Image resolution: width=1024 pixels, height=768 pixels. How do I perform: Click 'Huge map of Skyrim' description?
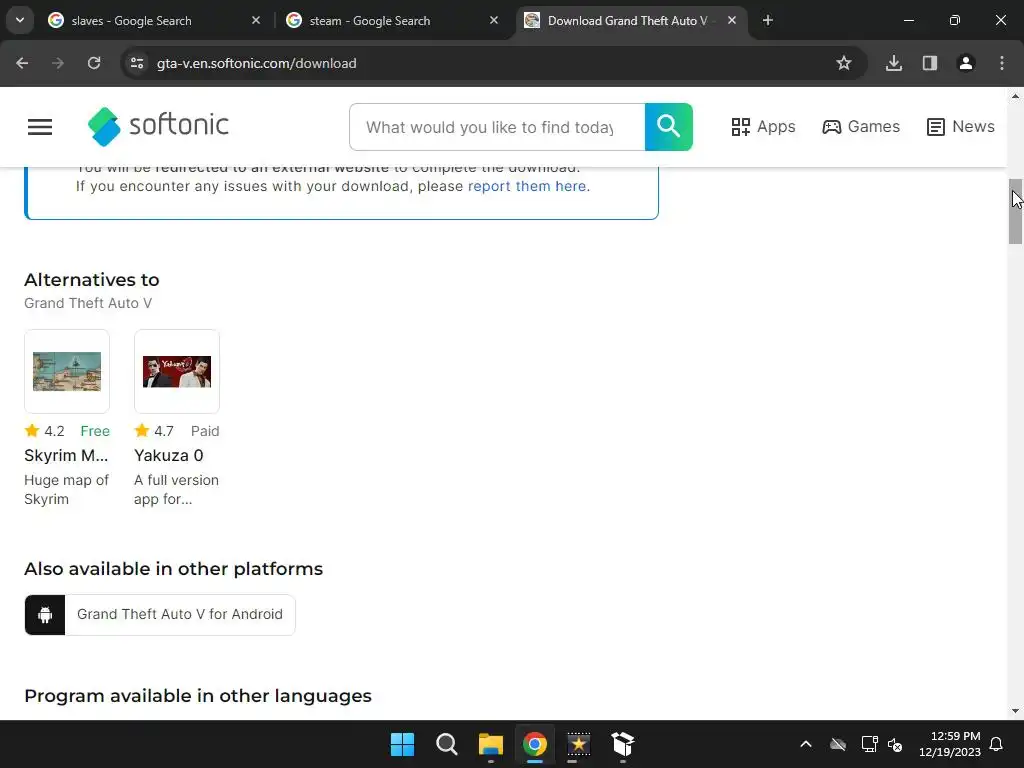coord(67,489)
